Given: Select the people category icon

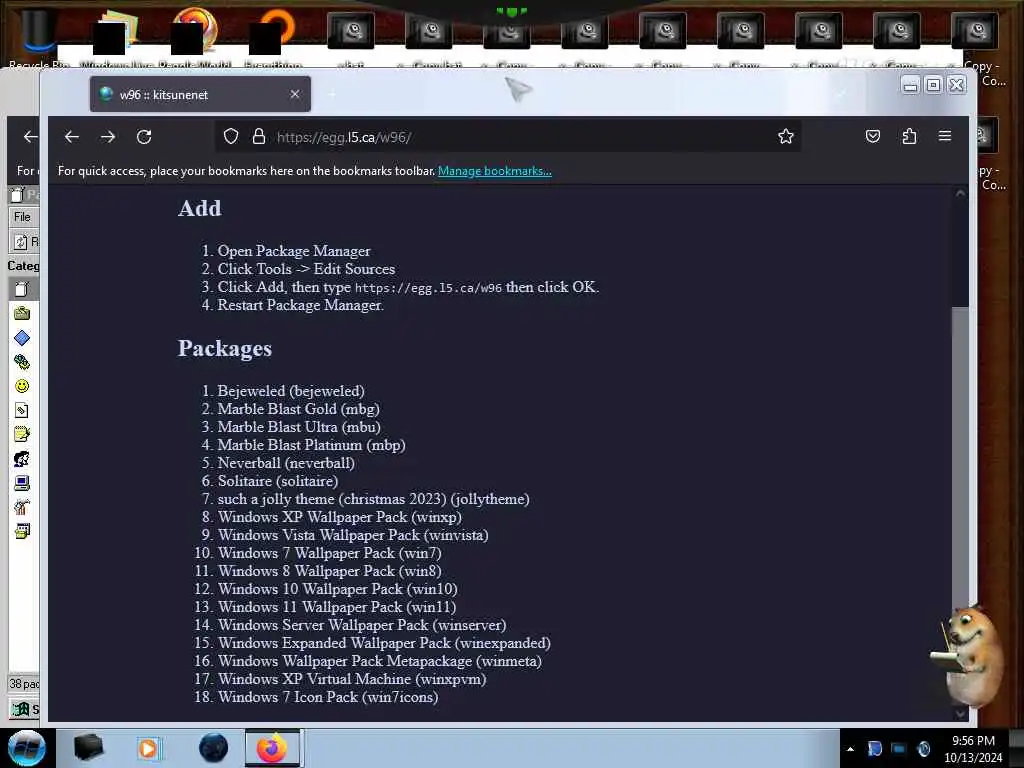Looking at the screenshot, I should pyautogui.click(x=22, y=458).
